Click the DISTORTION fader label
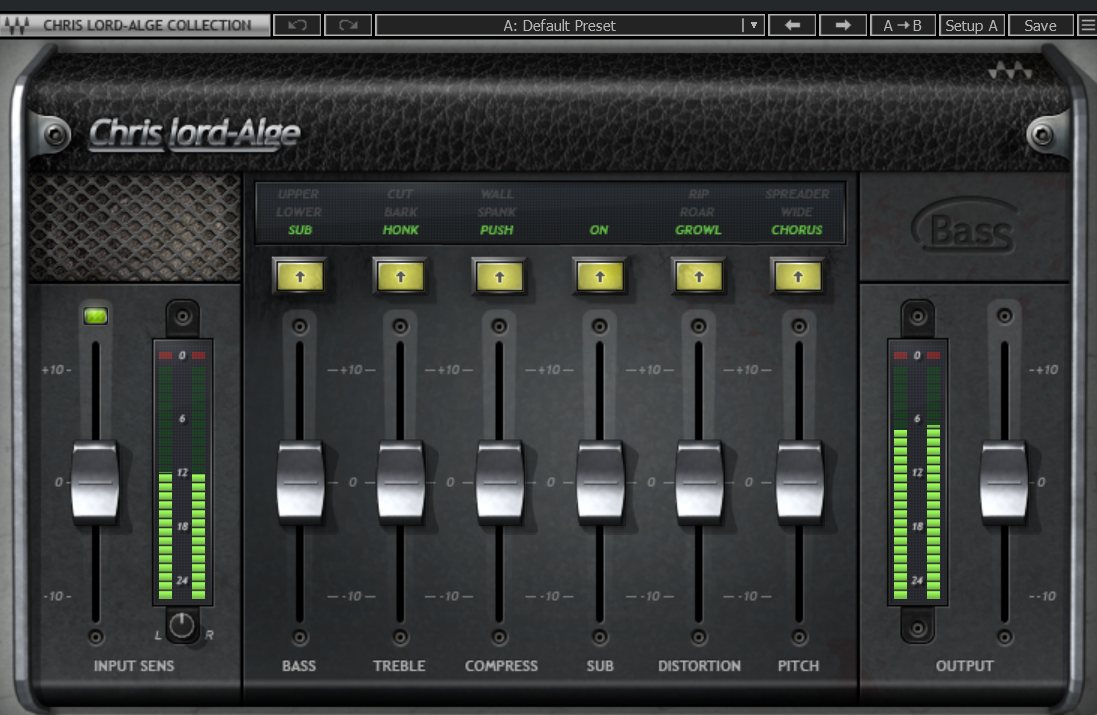 pyautogui.click(x=699, y=666)
